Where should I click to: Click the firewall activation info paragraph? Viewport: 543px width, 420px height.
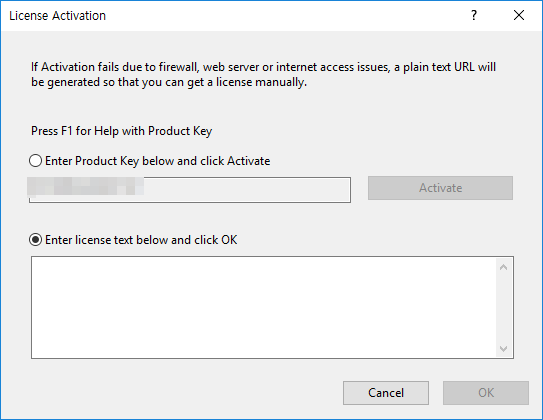pos(263,74)
